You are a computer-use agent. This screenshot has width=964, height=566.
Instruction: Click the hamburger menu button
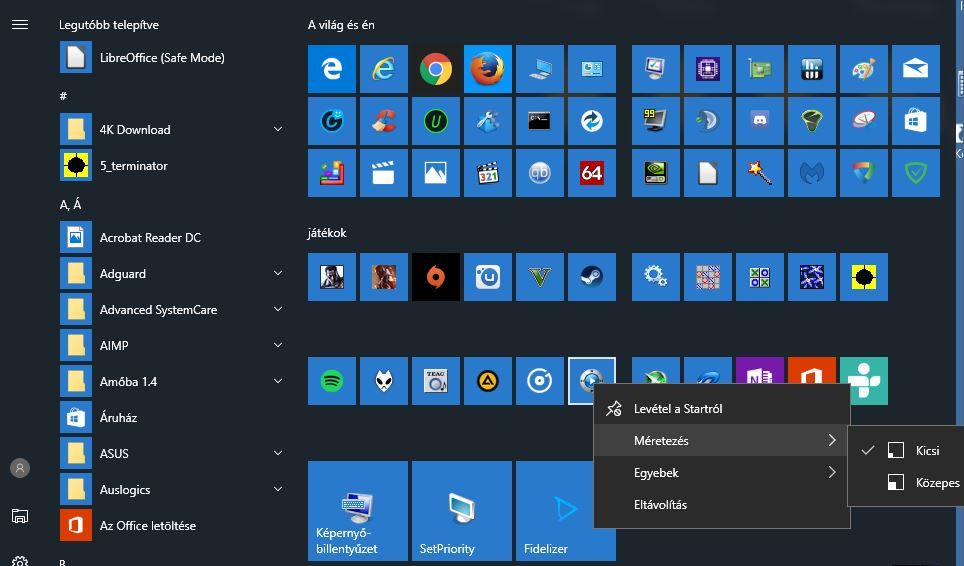[20, 25]
